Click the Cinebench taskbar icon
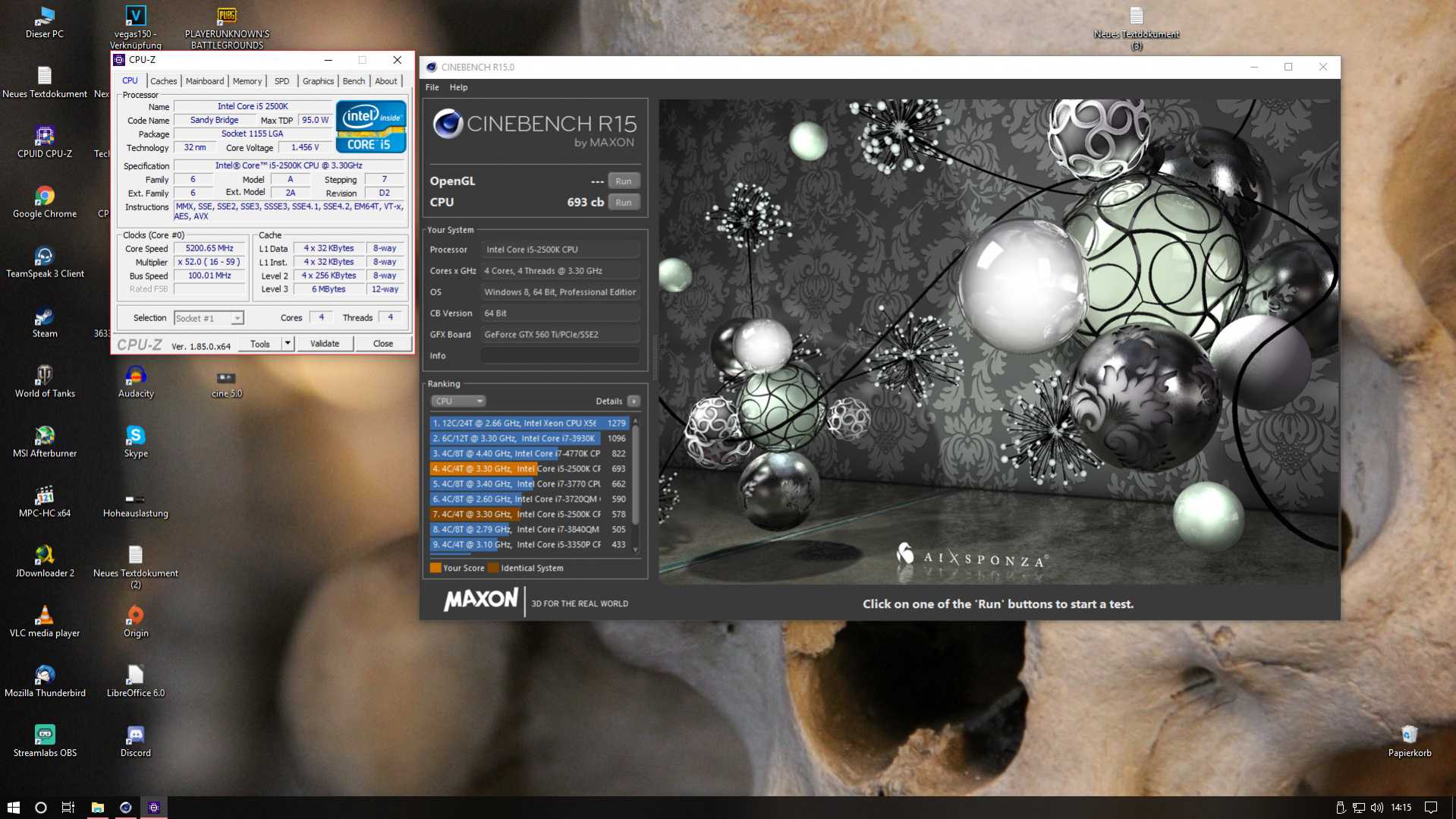1456x819 pixels. click(x=126, y=808)
